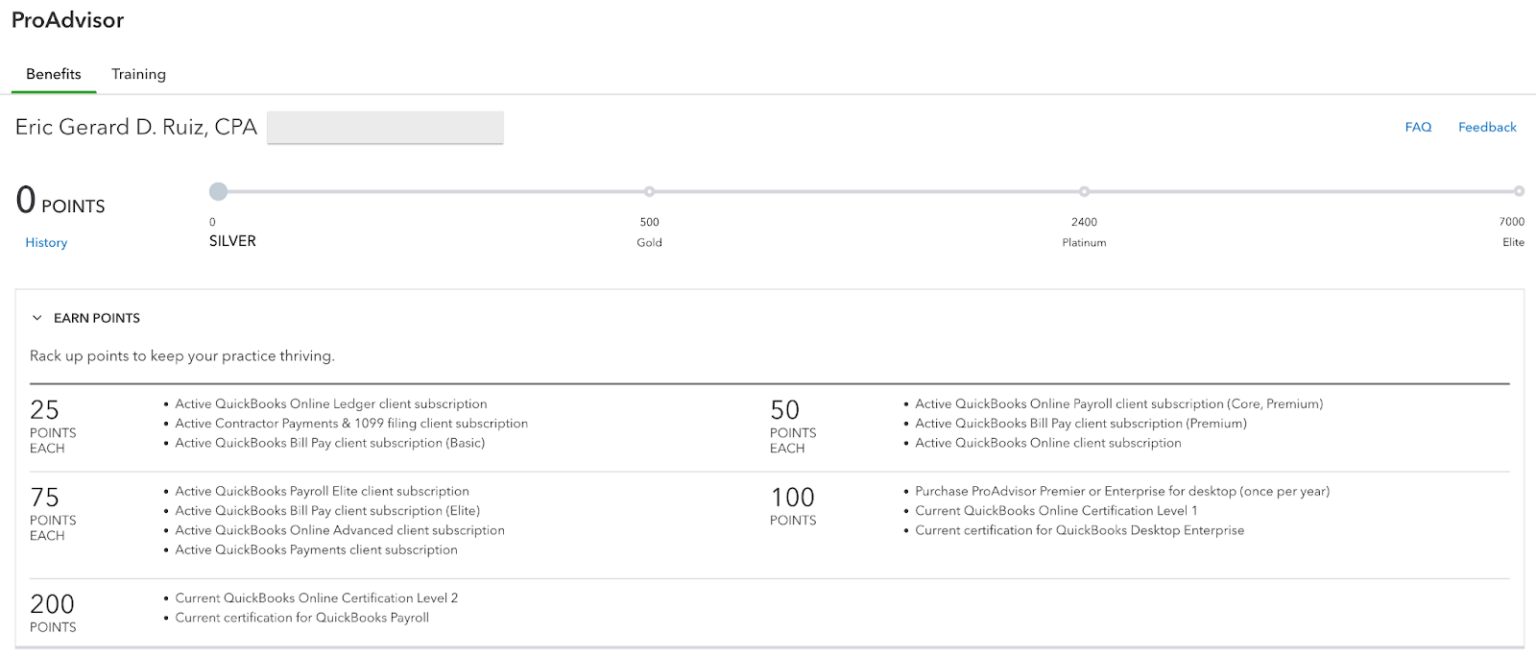
Task: Click the 0 POINTS counter
Action: [x=60, y=203]
